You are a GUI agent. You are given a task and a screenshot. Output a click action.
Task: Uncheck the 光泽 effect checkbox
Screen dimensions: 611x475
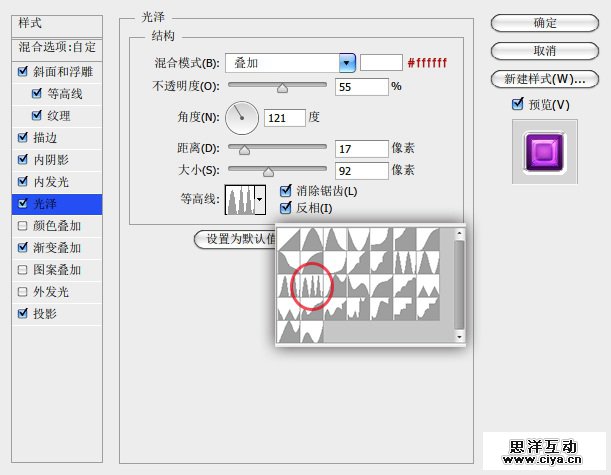pos(23,203)
